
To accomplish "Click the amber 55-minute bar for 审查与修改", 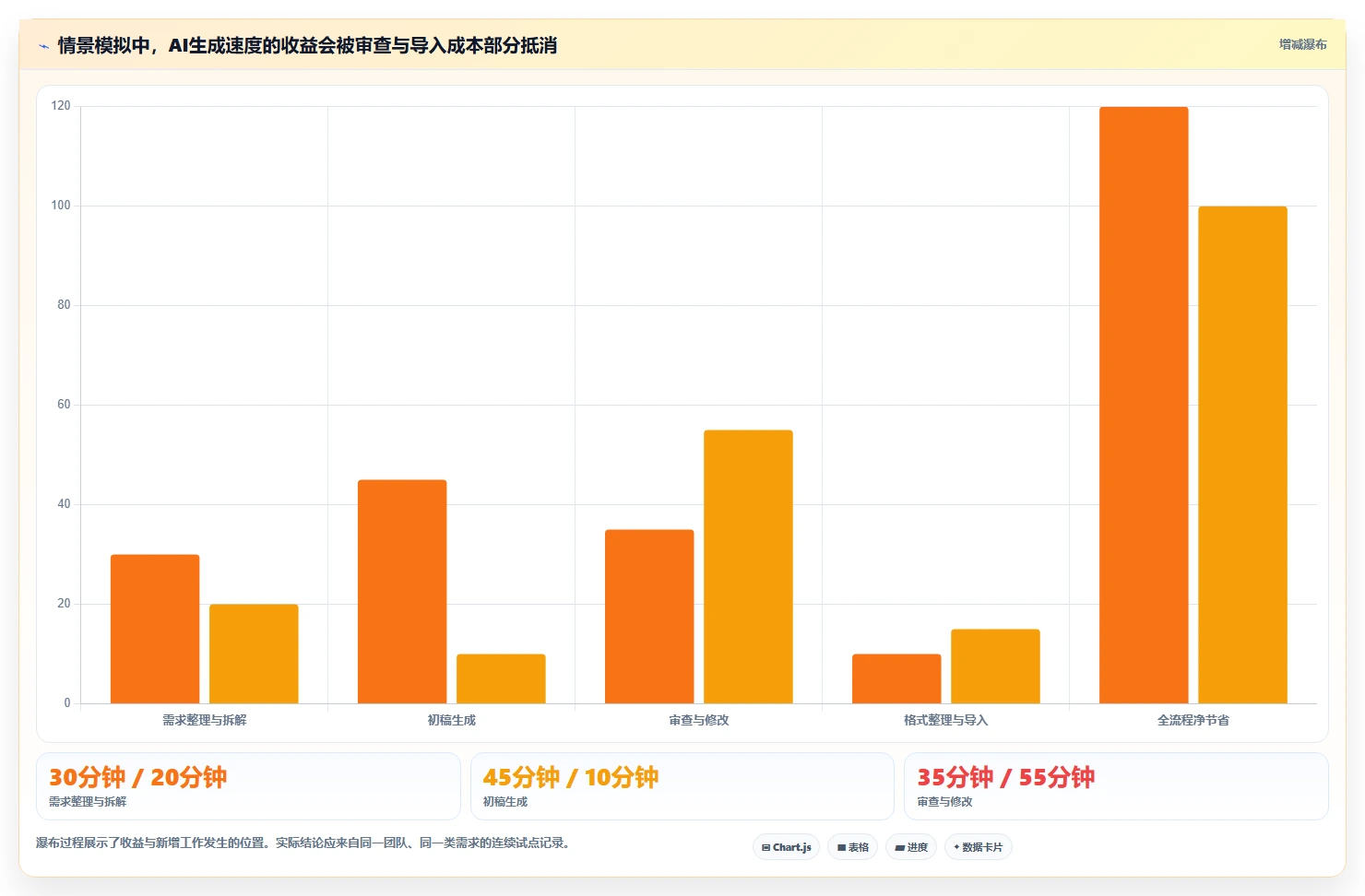I will coord(748,566).
